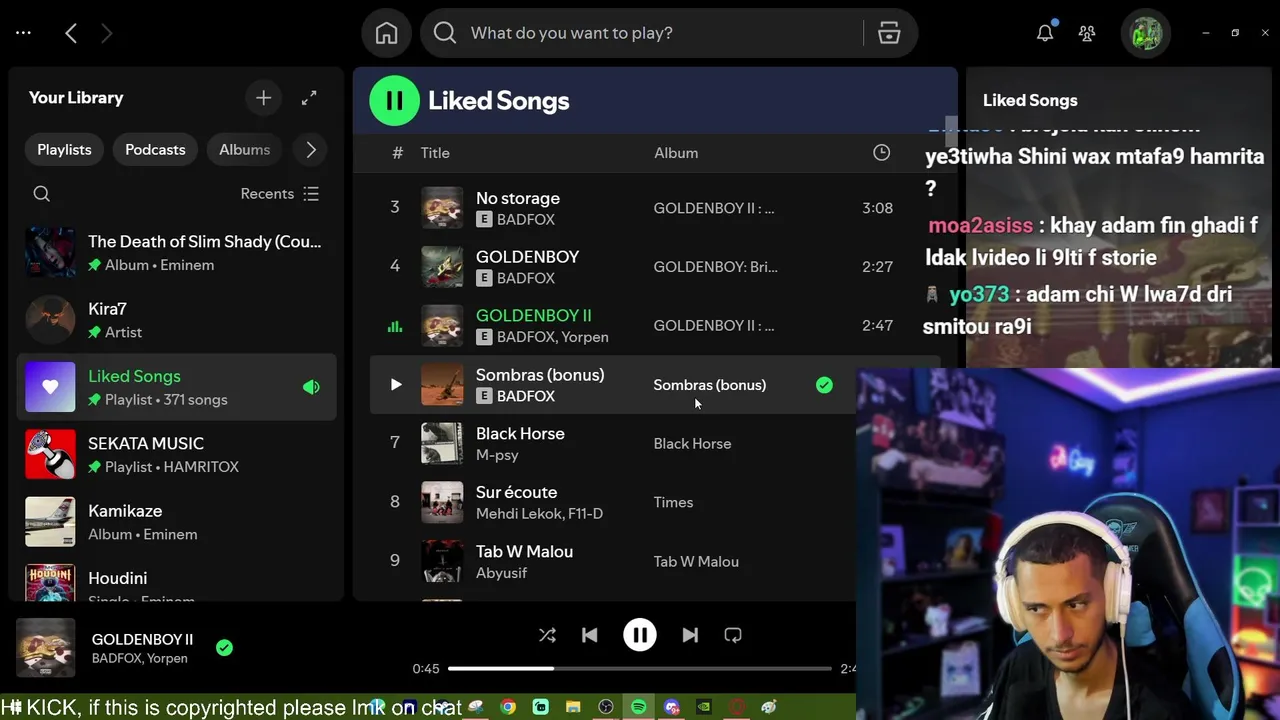Seek on the playback progress bar
Screen dimensions: 1280x720
[640, 668]
